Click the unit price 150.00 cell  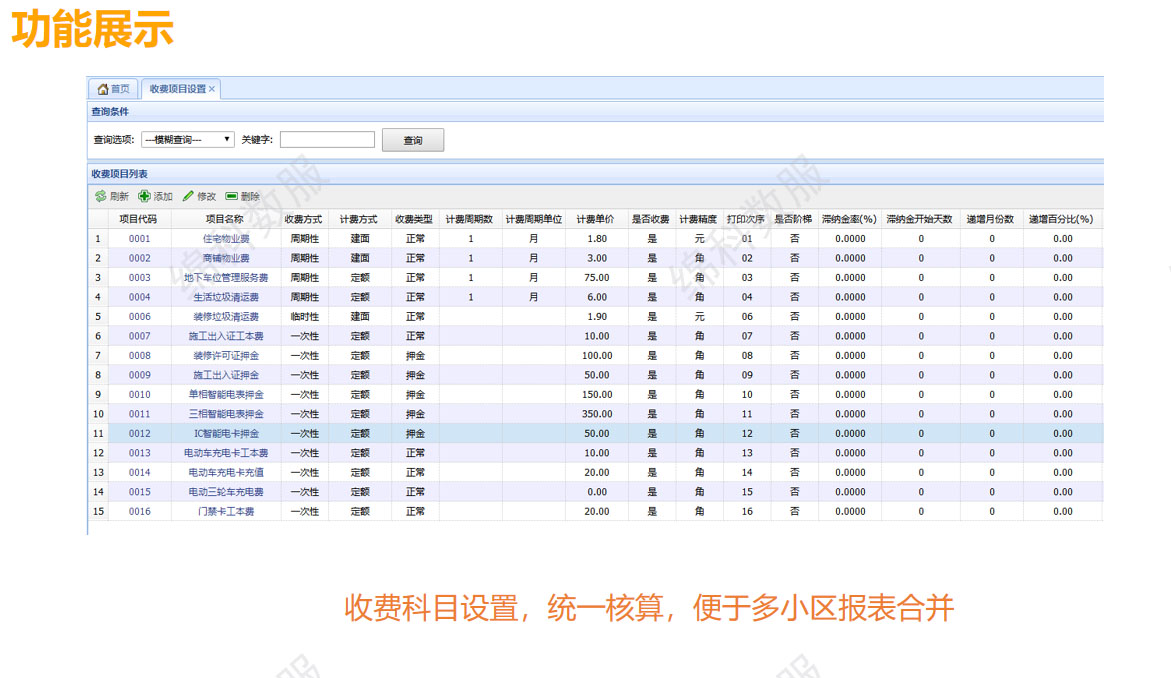[597, 394]
